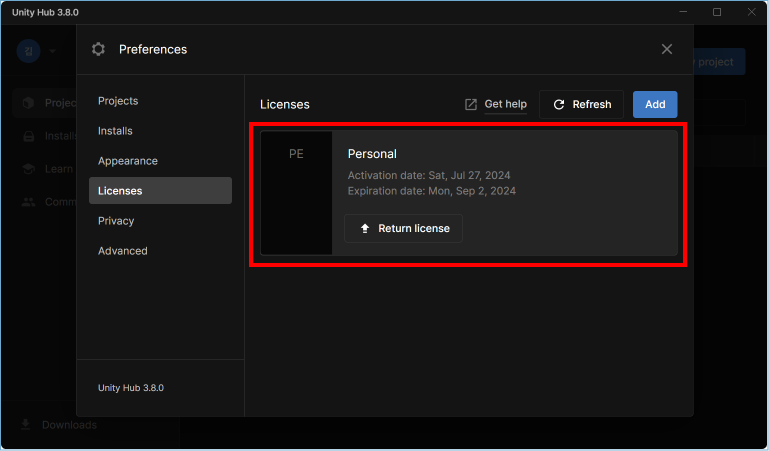Select the Licenses preferences tab
Screen dimensions: 769x451
coord(160,191)
